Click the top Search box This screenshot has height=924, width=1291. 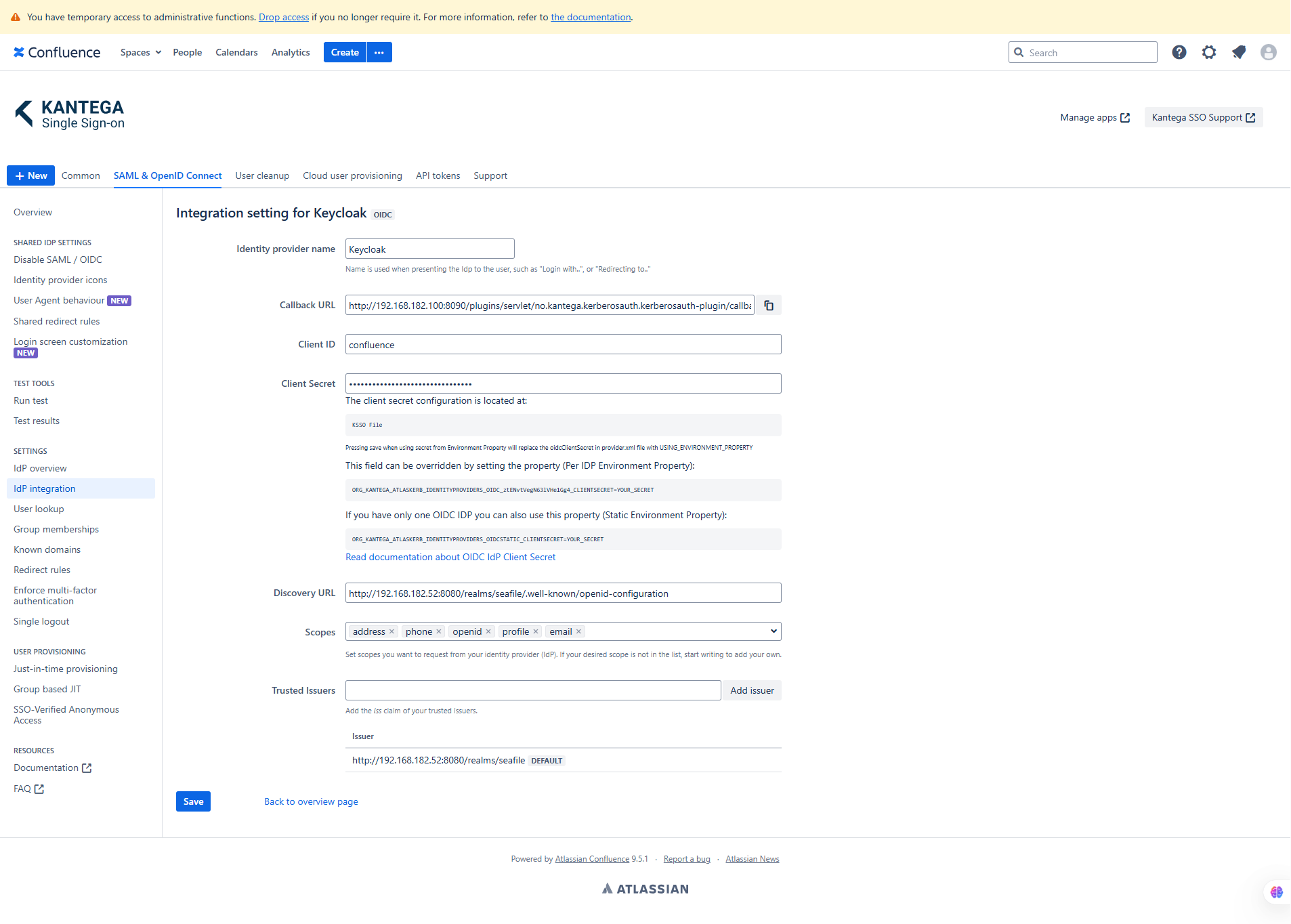(x=1082, y=52)
